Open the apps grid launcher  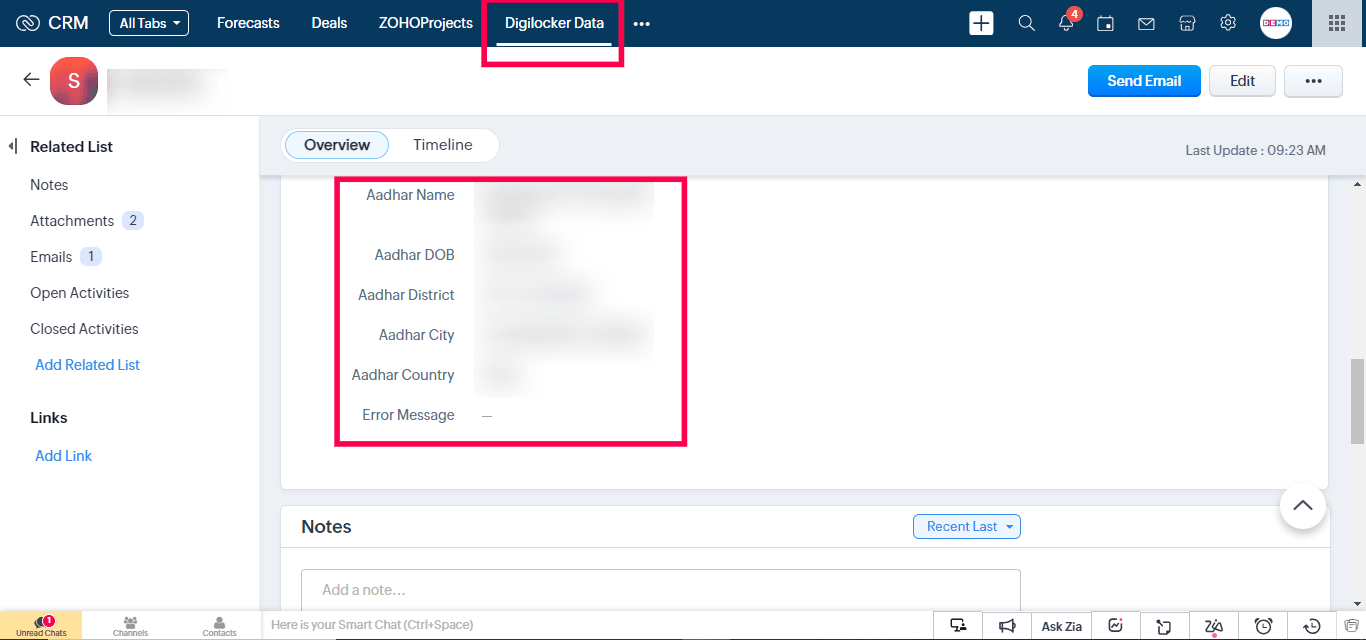tap(1337, 23)
